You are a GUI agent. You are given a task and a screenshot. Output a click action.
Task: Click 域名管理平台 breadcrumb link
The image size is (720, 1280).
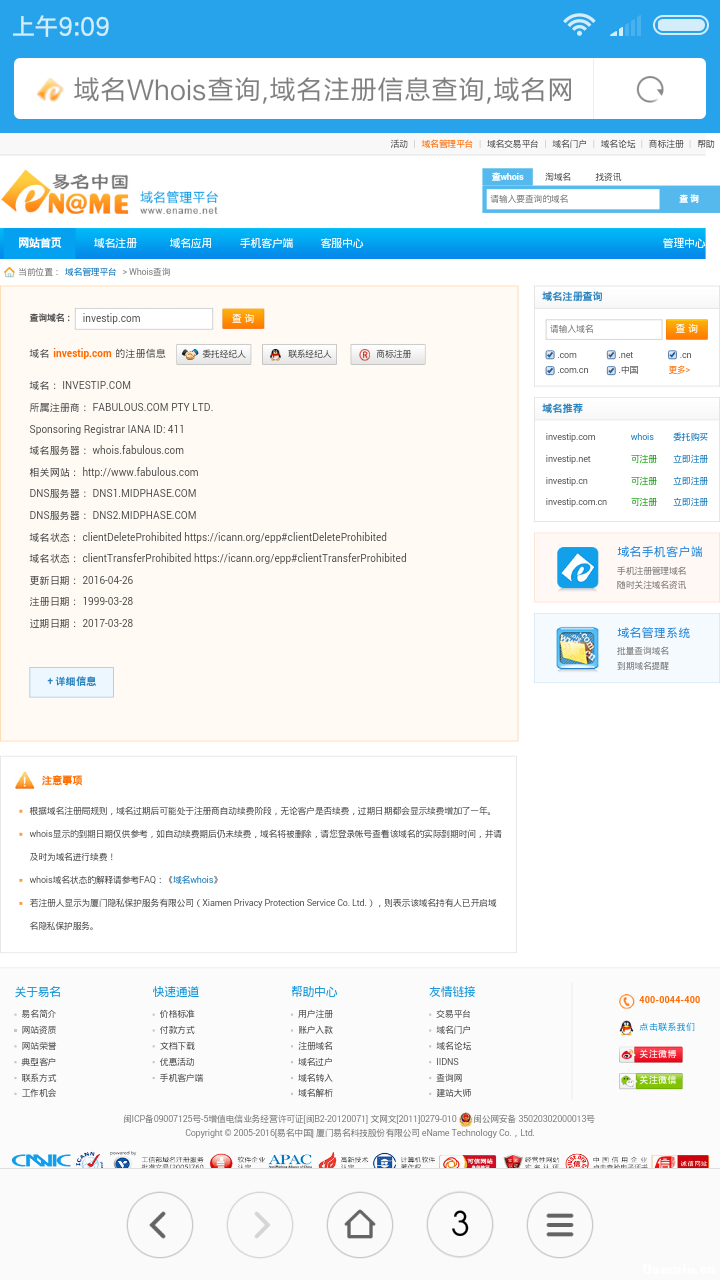tap(90, 272)
